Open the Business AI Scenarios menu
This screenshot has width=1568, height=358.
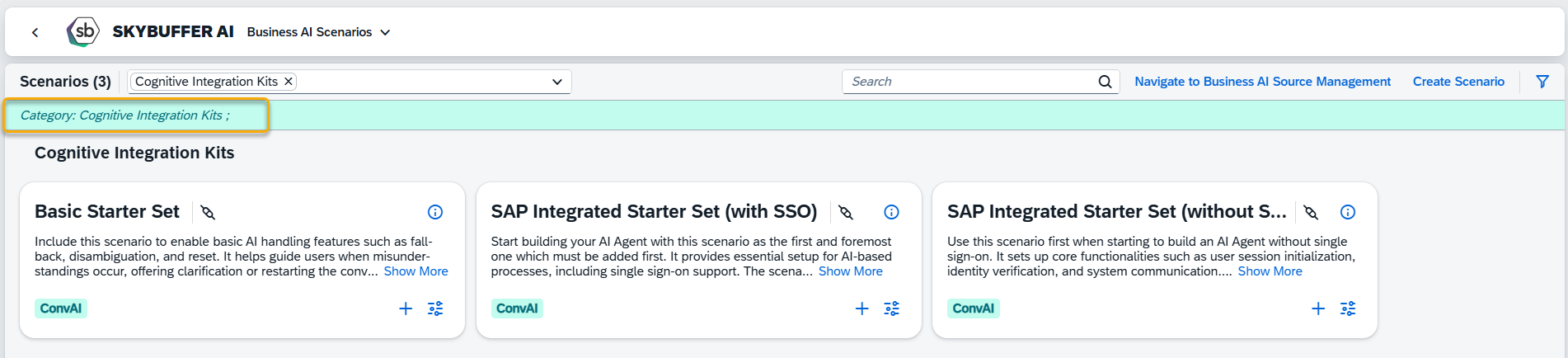(x=318, y=32)
